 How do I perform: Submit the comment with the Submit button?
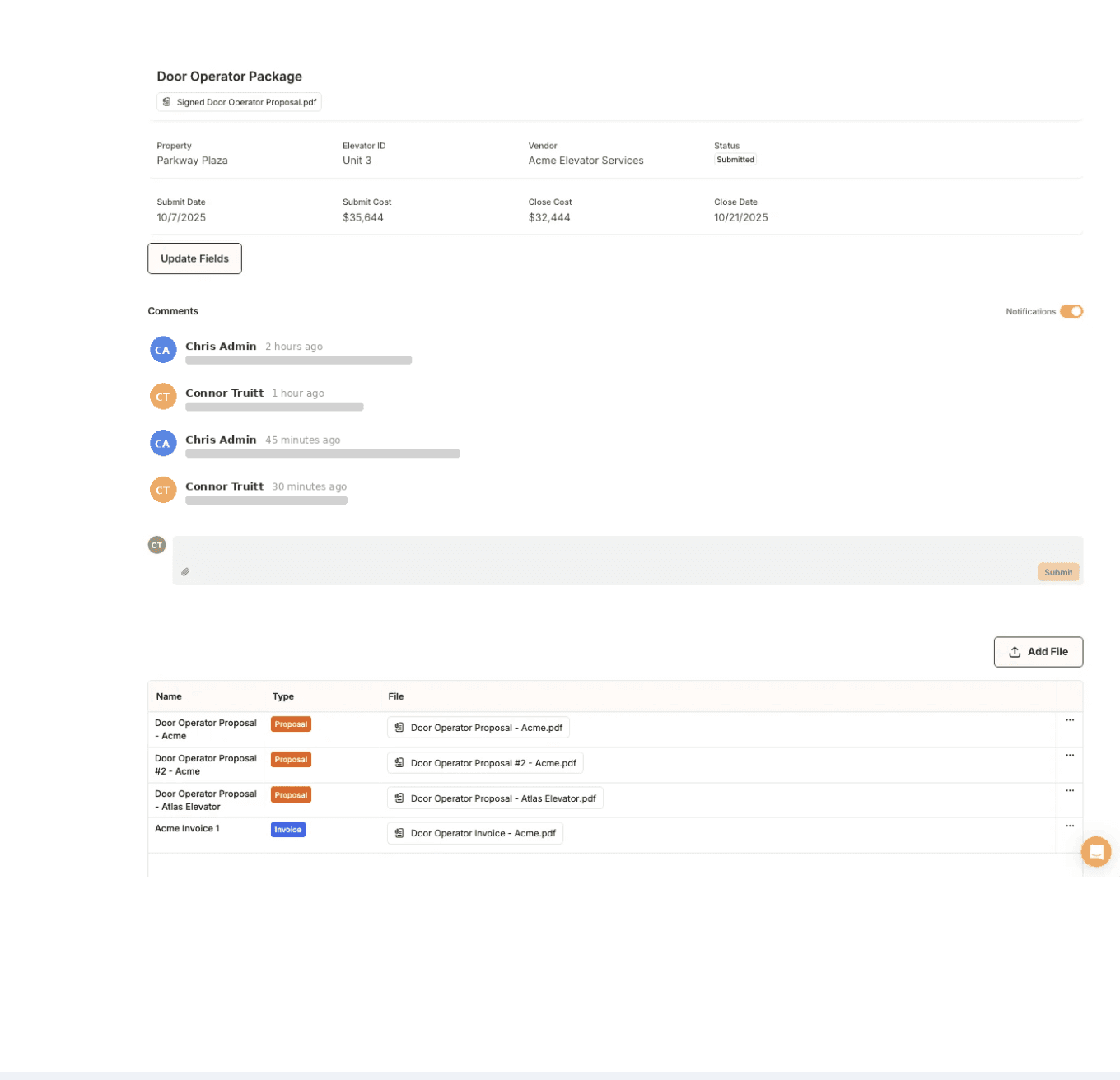tap(1058, 572)
